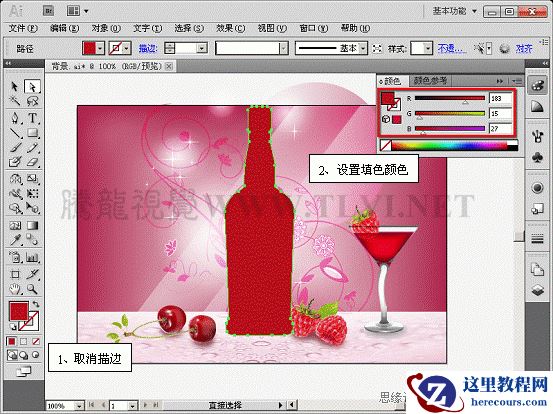Open the Symbols panel club icon
This screenshot has height=414, width=553.
coord(537,157)
